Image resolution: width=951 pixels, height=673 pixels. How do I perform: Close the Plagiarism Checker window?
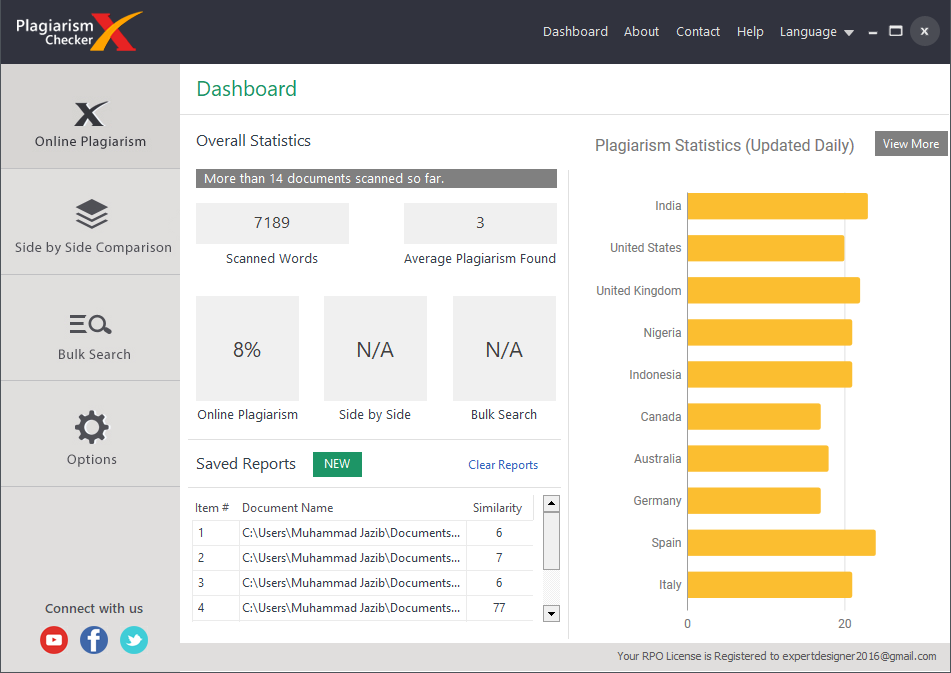click(x=924, y=31)
